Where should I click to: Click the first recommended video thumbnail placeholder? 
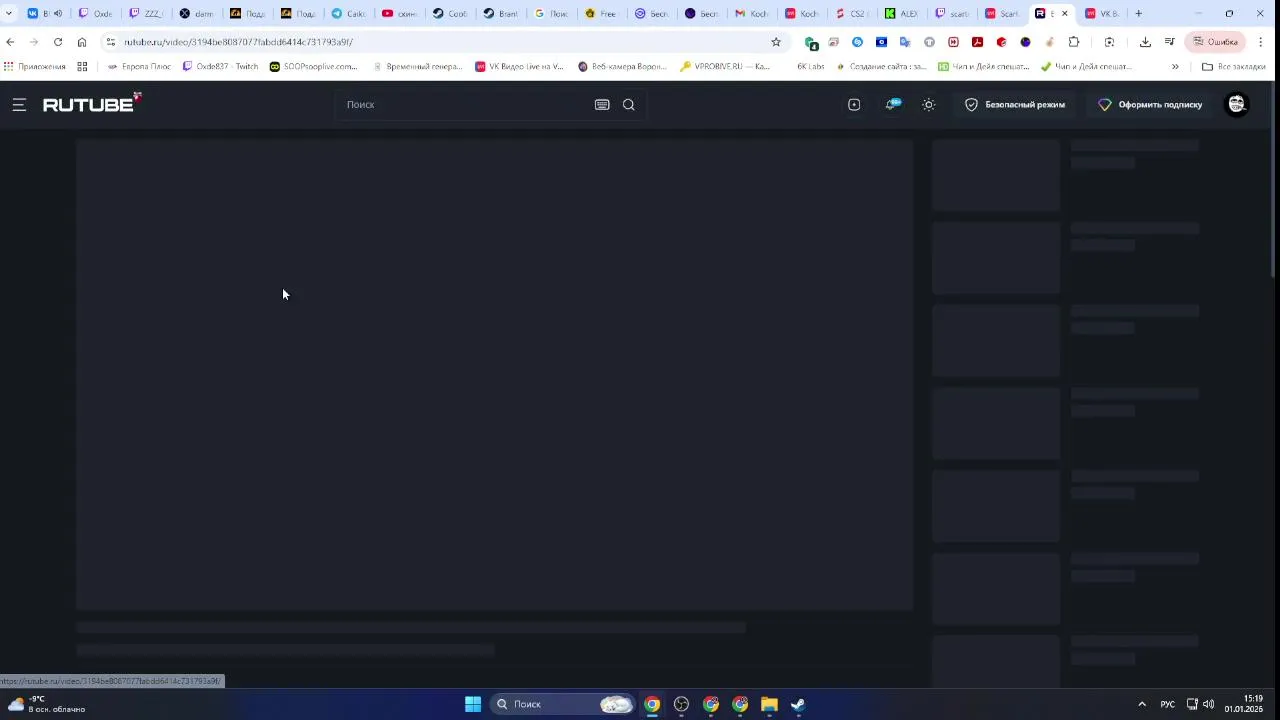tap(996, 175)
